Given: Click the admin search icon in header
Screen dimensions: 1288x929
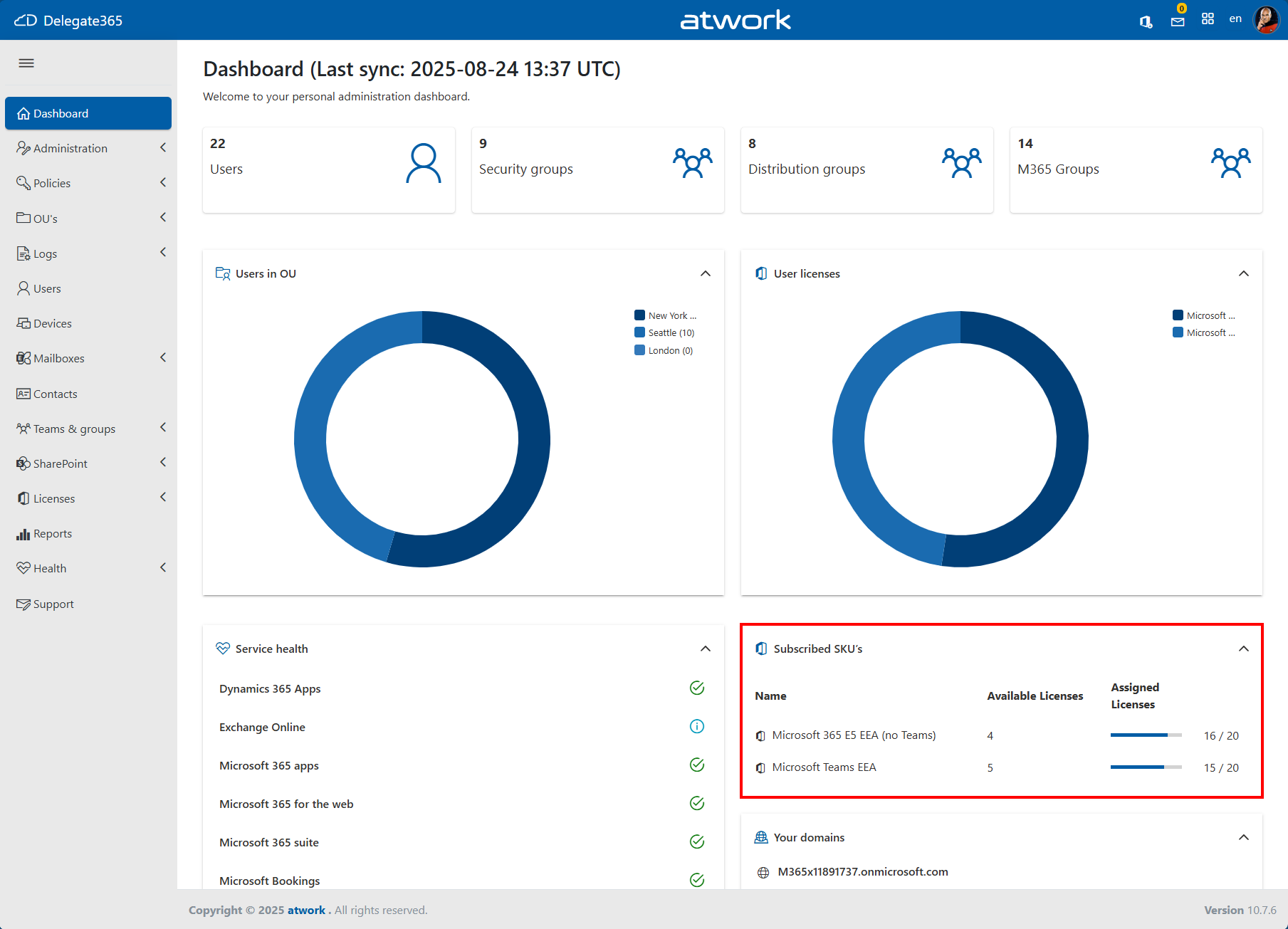Looking at the screenshot, I should [1146, 21].
